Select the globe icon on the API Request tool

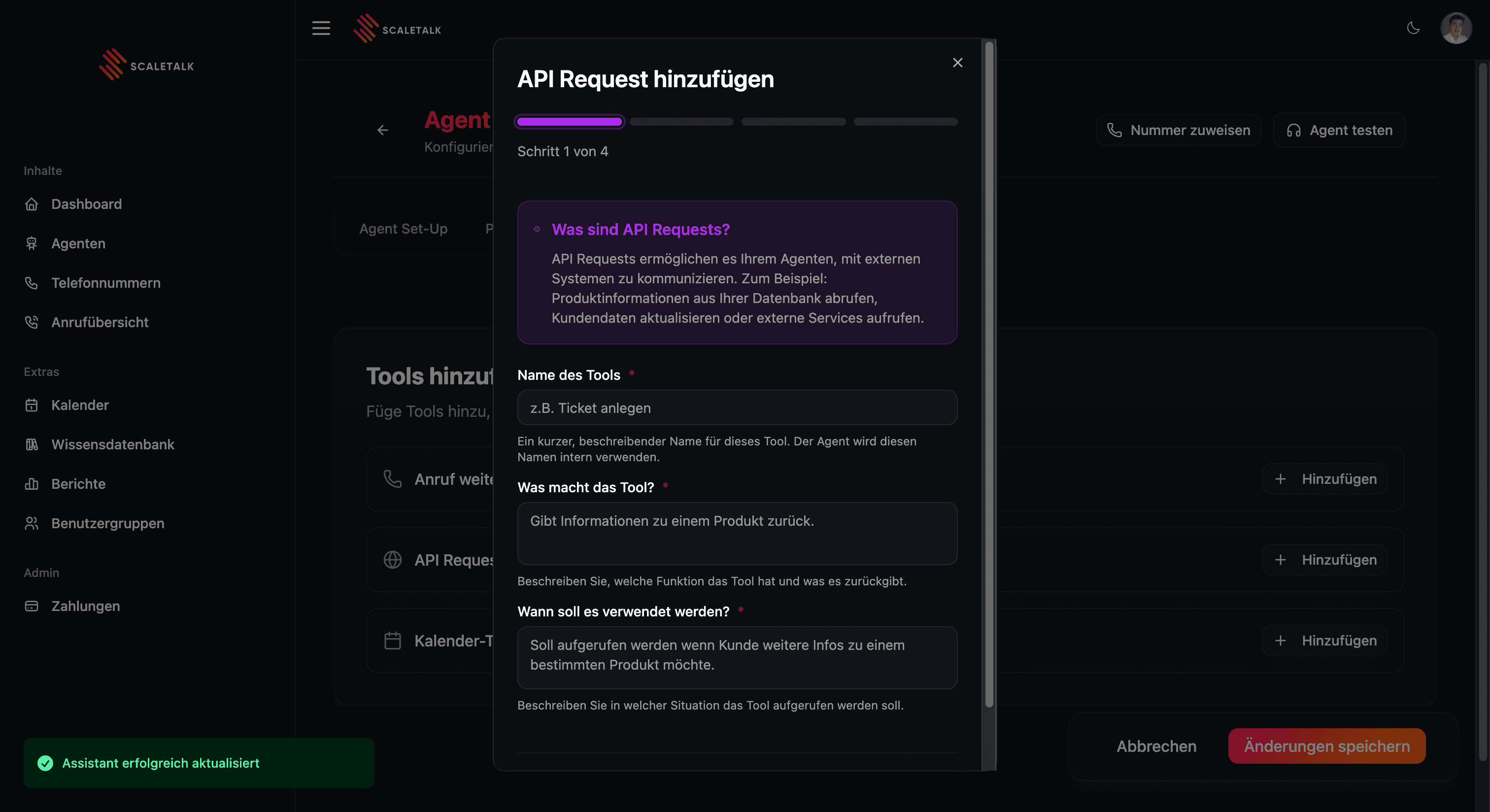(393, 560)
